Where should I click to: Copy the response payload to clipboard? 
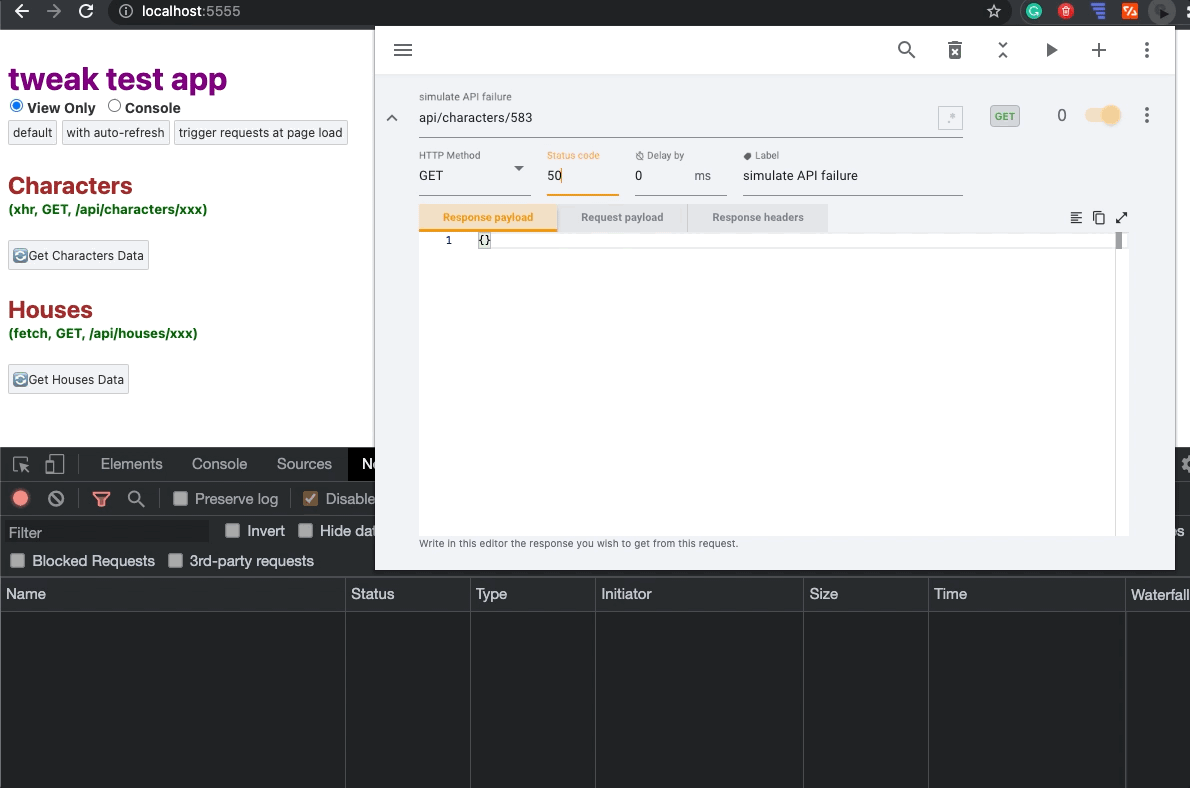click(1099, 217)
